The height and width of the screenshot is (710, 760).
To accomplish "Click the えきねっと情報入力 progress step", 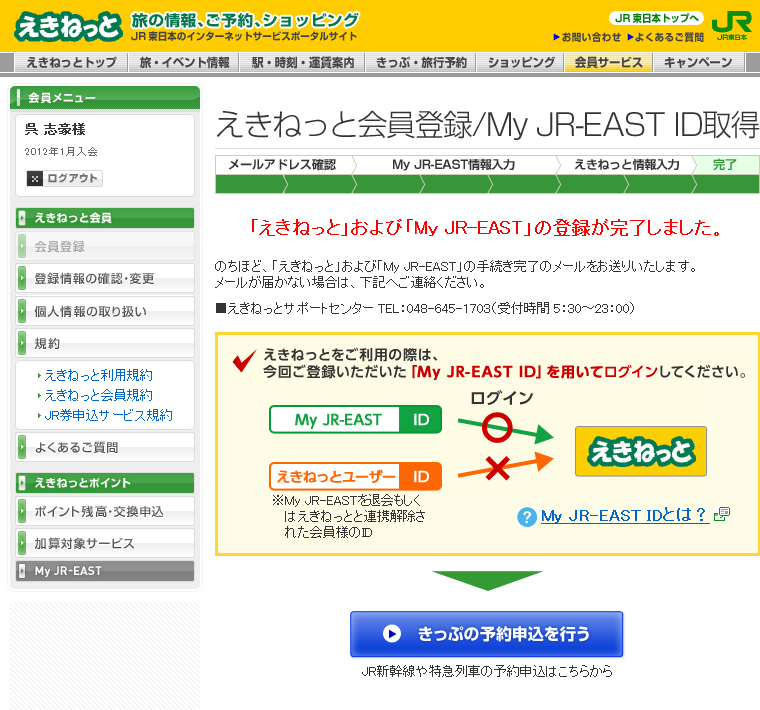I will (627, 165).
